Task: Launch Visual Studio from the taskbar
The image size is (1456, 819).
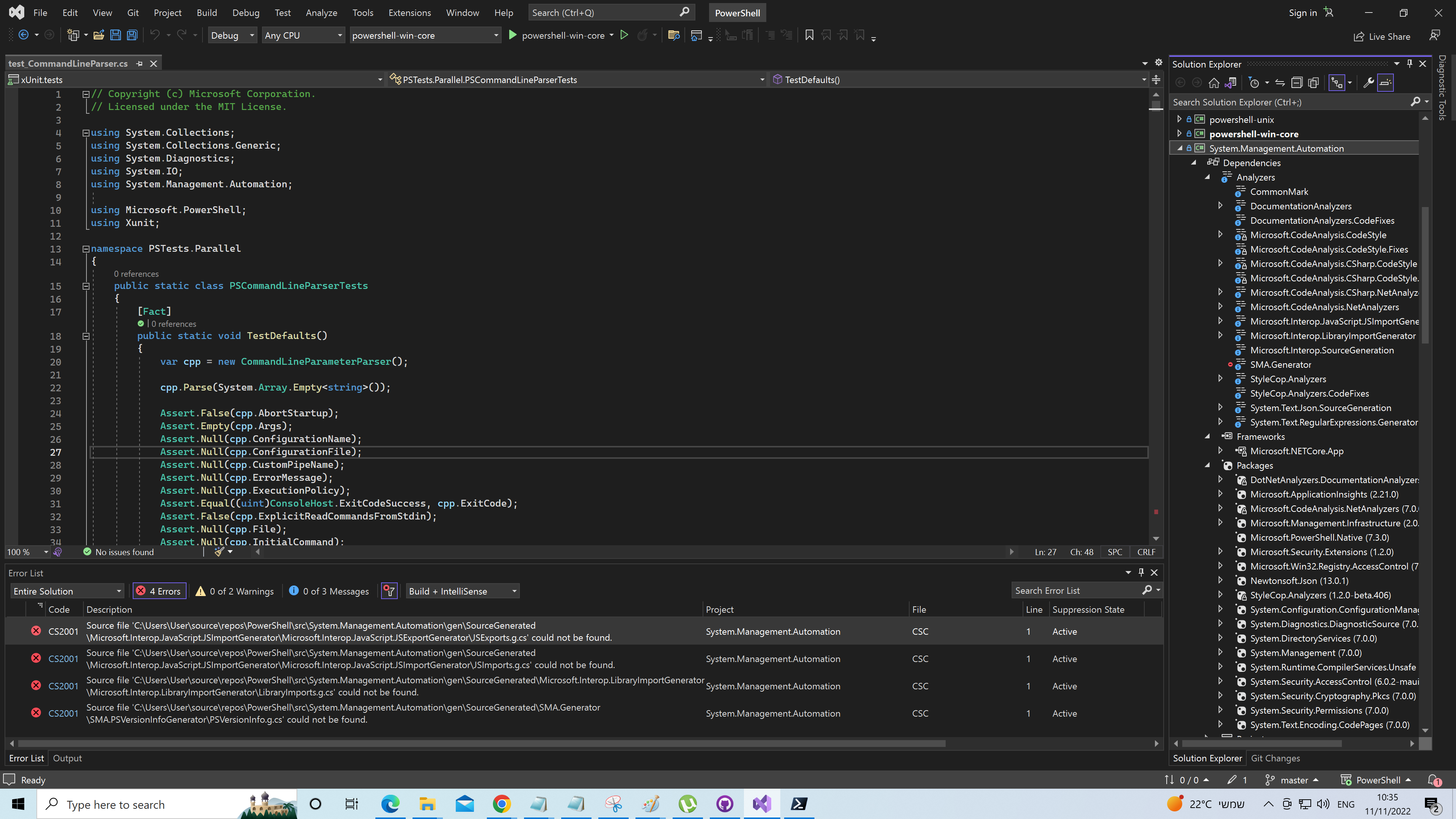Action: pos(761,804)
